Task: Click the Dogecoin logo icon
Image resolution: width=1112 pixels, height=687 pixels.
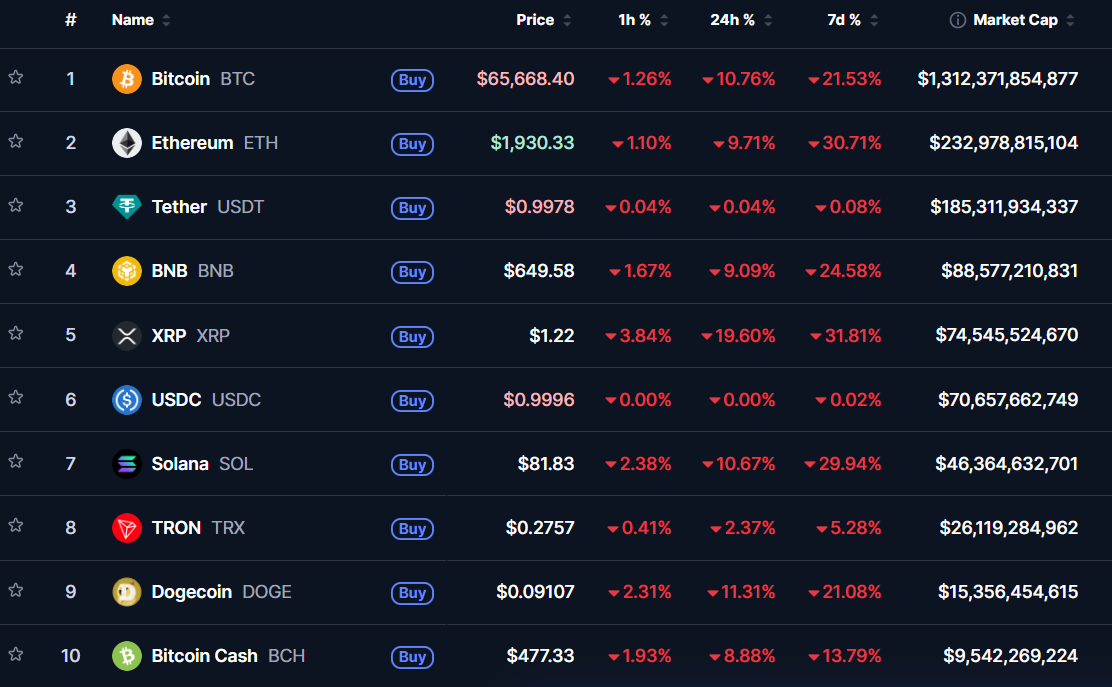Action: click(x=127, y=592)
